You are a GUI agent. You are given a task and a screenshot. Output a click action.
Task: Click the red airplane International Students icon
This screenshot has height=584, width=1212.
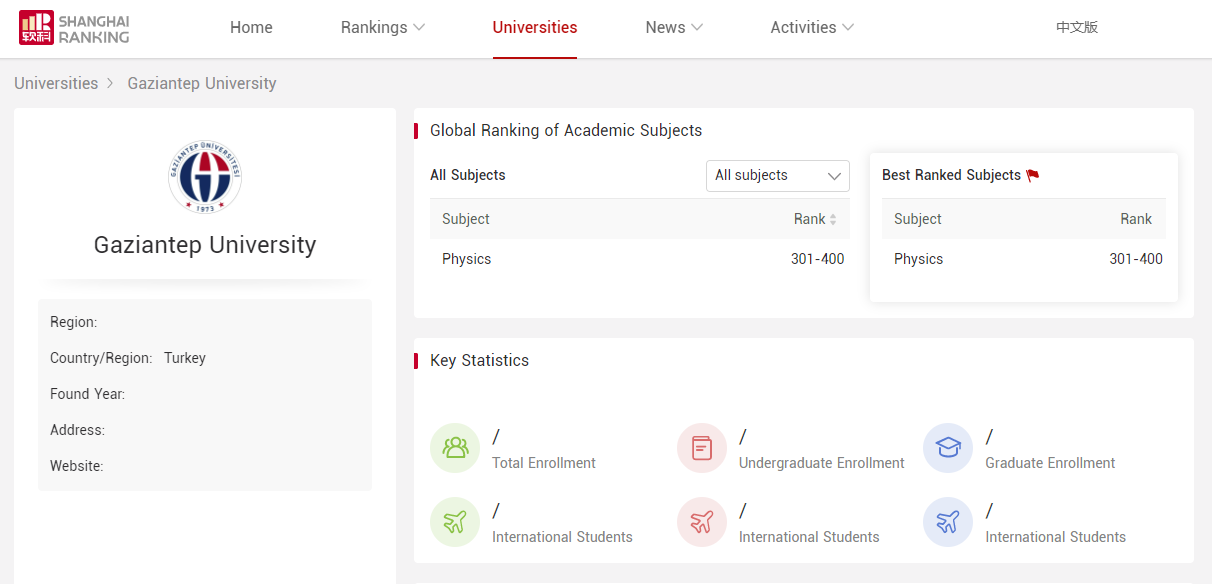[x=702, y=522]
